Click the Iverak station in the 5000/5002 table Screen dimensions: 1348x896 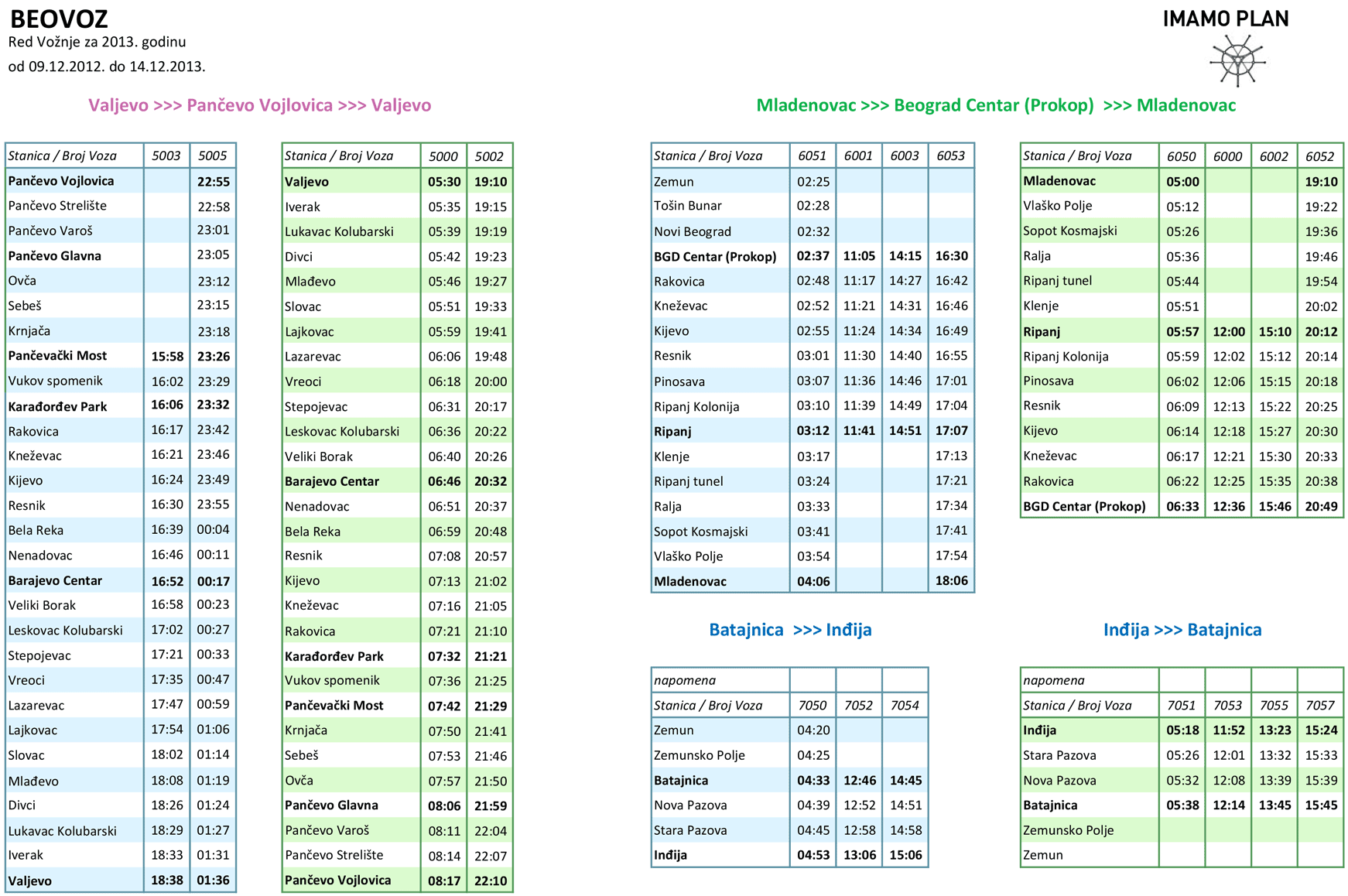coord(303,207)
